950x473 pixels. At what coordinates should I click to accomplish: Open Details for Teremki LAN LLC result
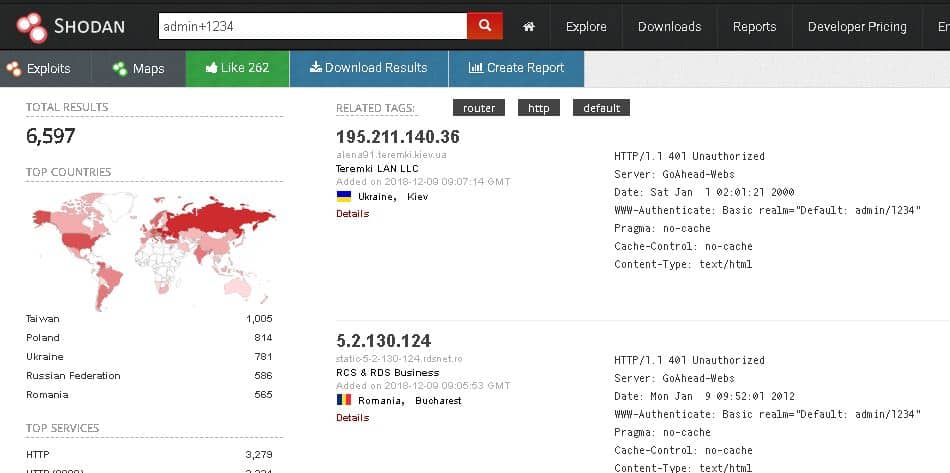(352, 213)
